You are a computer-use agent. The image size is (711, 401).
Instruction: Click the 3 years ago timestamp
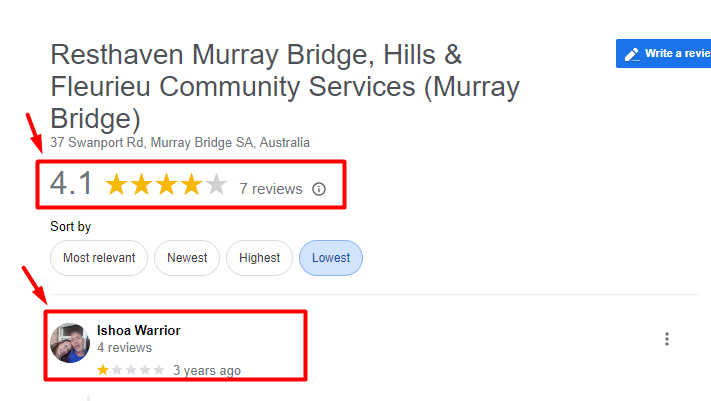pyautogui.click(x=207, y=370)
